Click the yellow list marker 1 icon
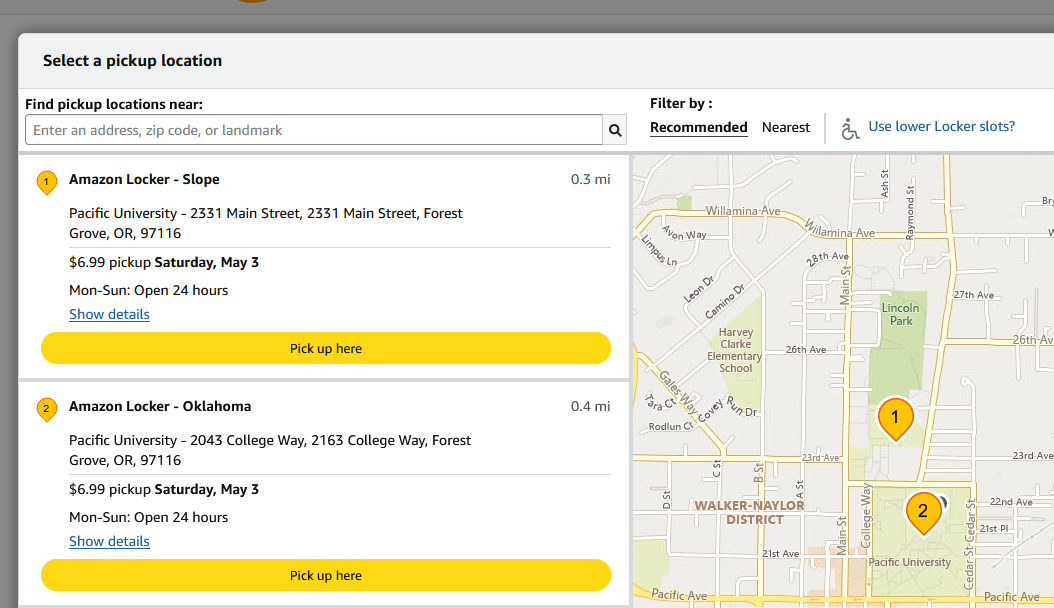 [x=46, y=182]
